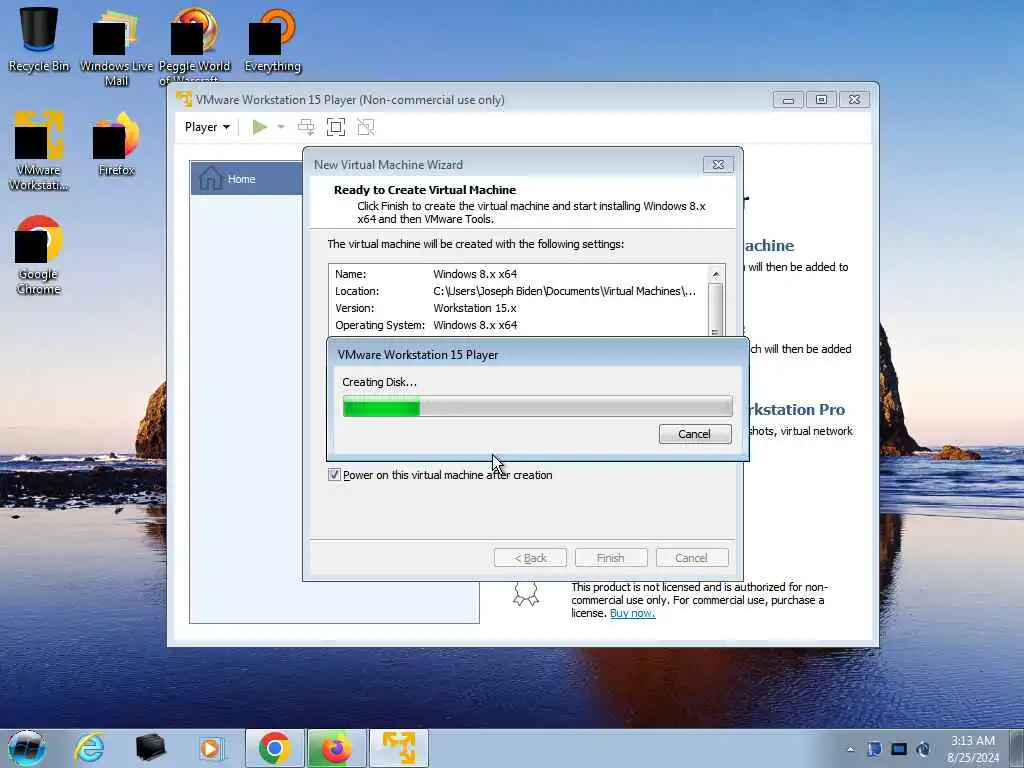Open Windows Media Player from taskbar

pyautogui.click(x=211, y=748)
